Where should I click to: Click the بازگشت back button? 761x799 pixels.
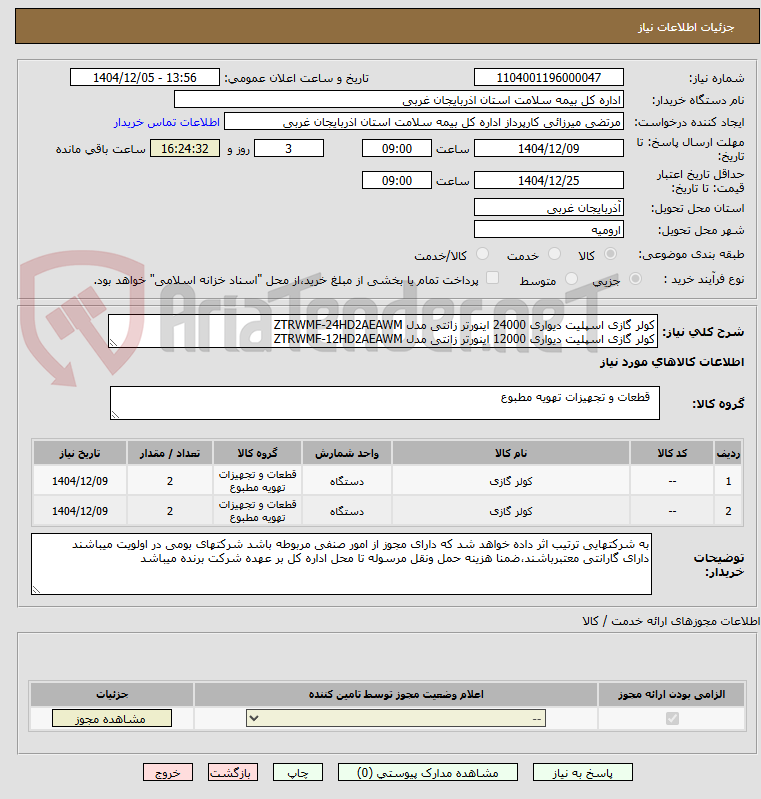[232, 773]
